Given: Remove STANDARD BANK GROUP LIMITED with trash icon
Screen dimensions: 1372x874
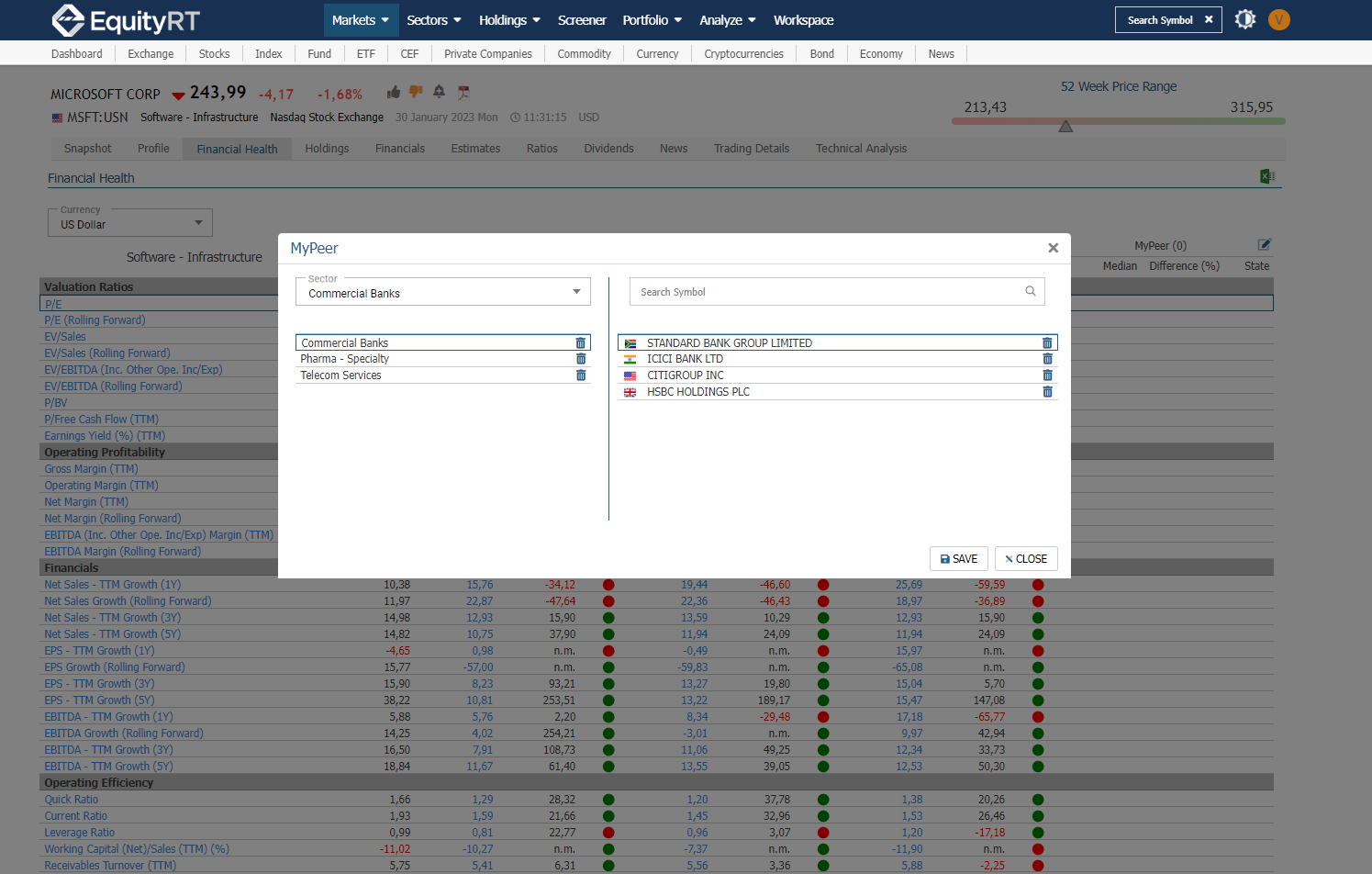Looking at the screenshot, I should click(1047, 342).
